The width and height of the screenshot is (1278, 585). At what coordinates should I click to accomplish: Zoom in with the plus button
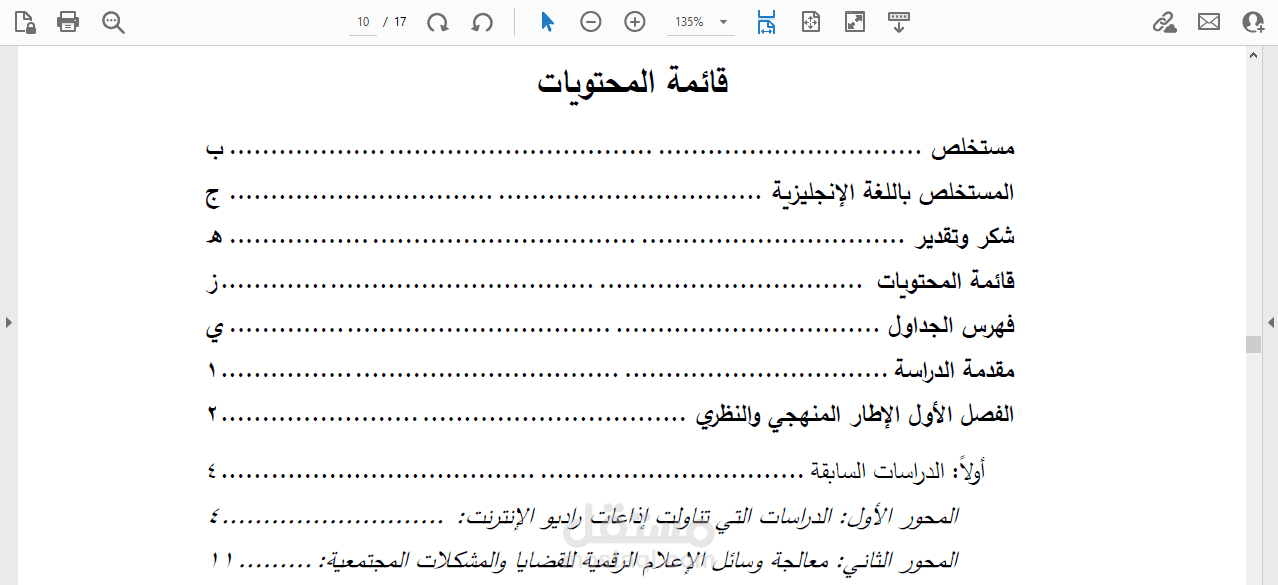(635, 22)
